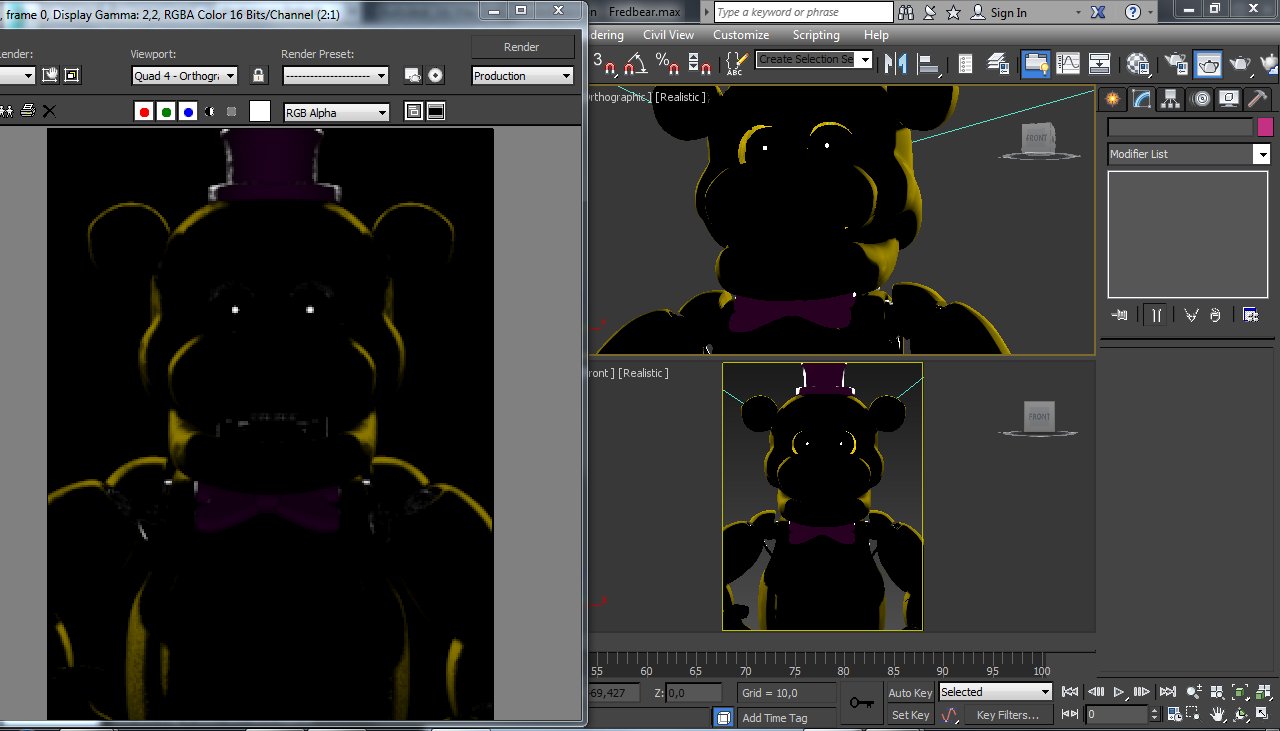Open the Schematic View icon
The image size is (1280, 731).
(1099, 64)
